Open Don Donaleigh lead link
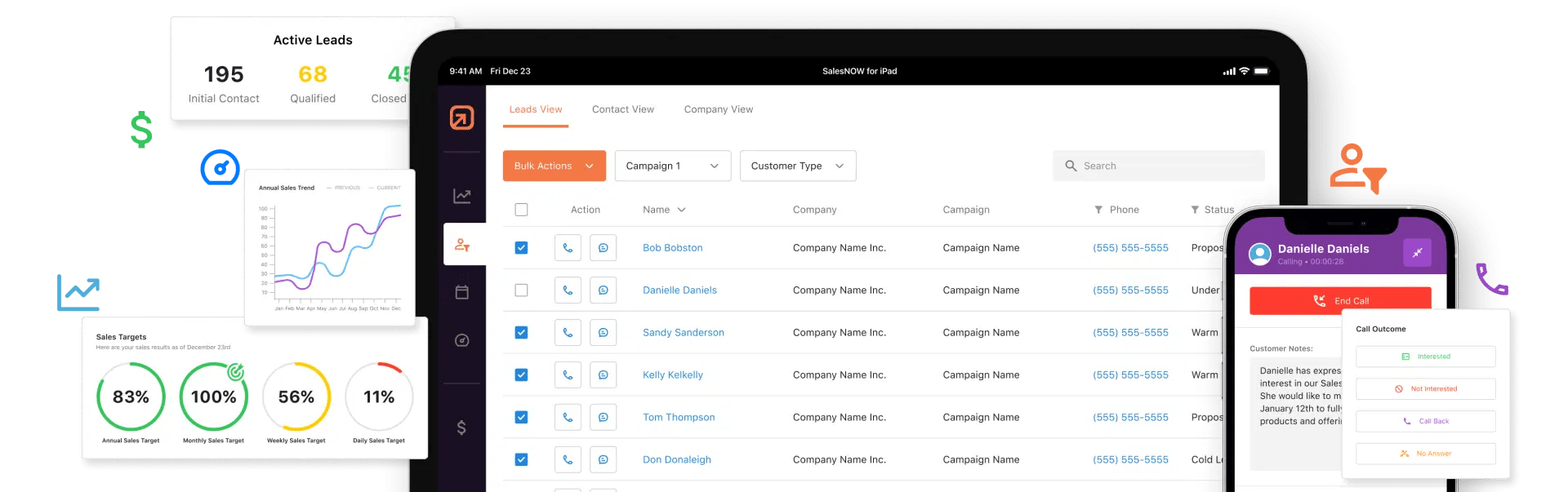This screenshot has width=1568, height=492. 676,459
